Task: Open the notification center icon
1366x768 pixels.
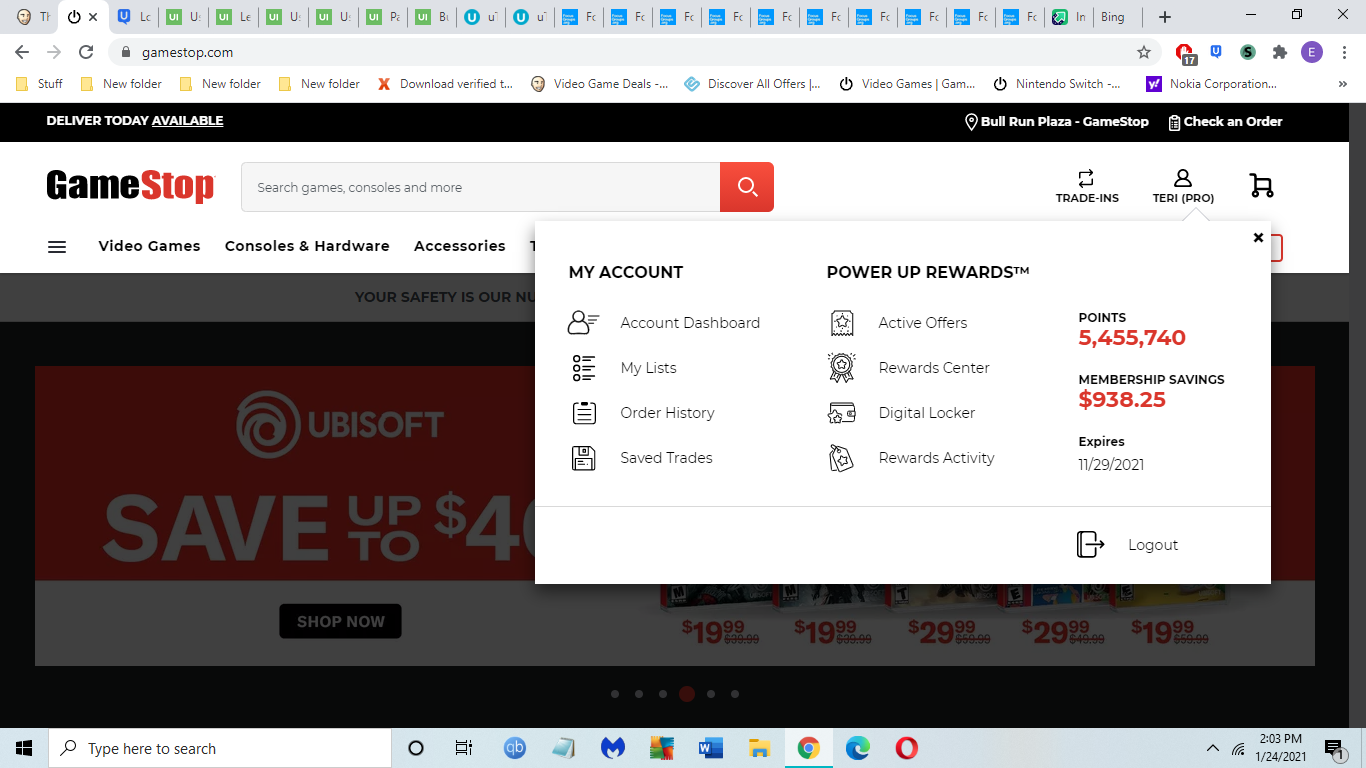Action: point(1334,748)
